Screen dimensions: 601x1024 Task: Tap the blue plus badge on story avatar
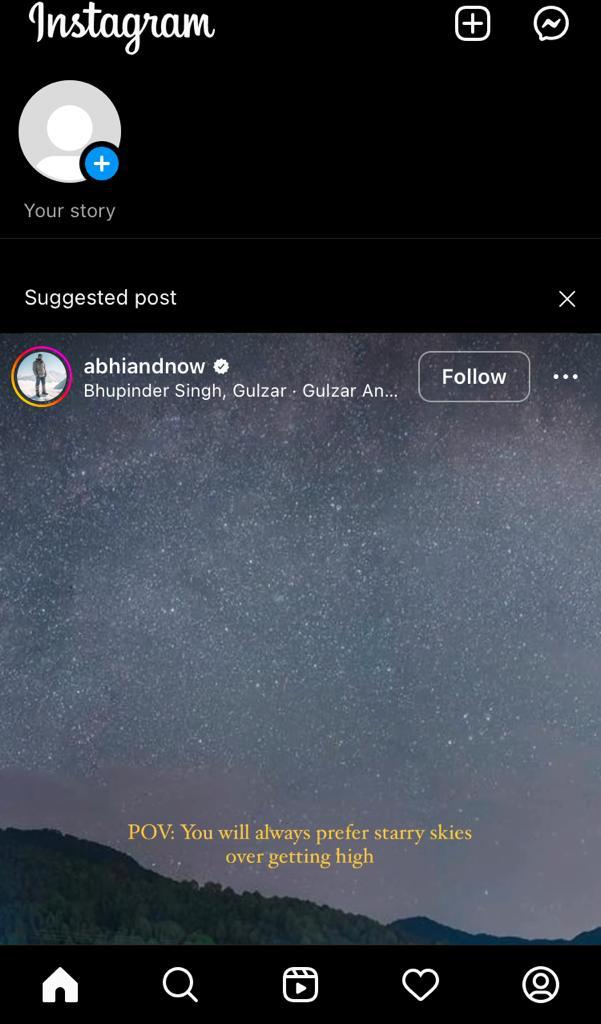(x=102, y=163)
